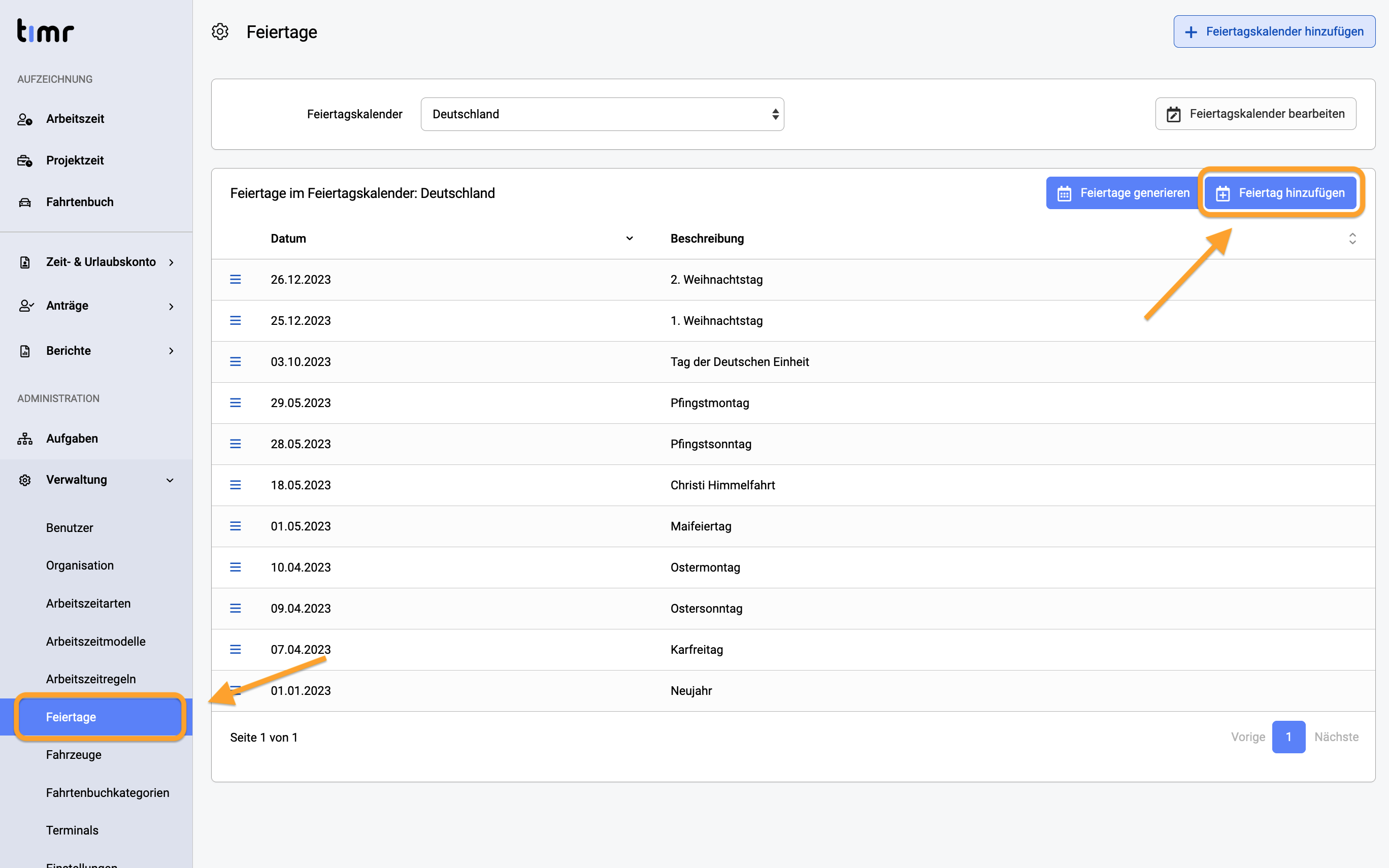Open the Feiertagskalender Deutschland dropdown

[602, 114]
